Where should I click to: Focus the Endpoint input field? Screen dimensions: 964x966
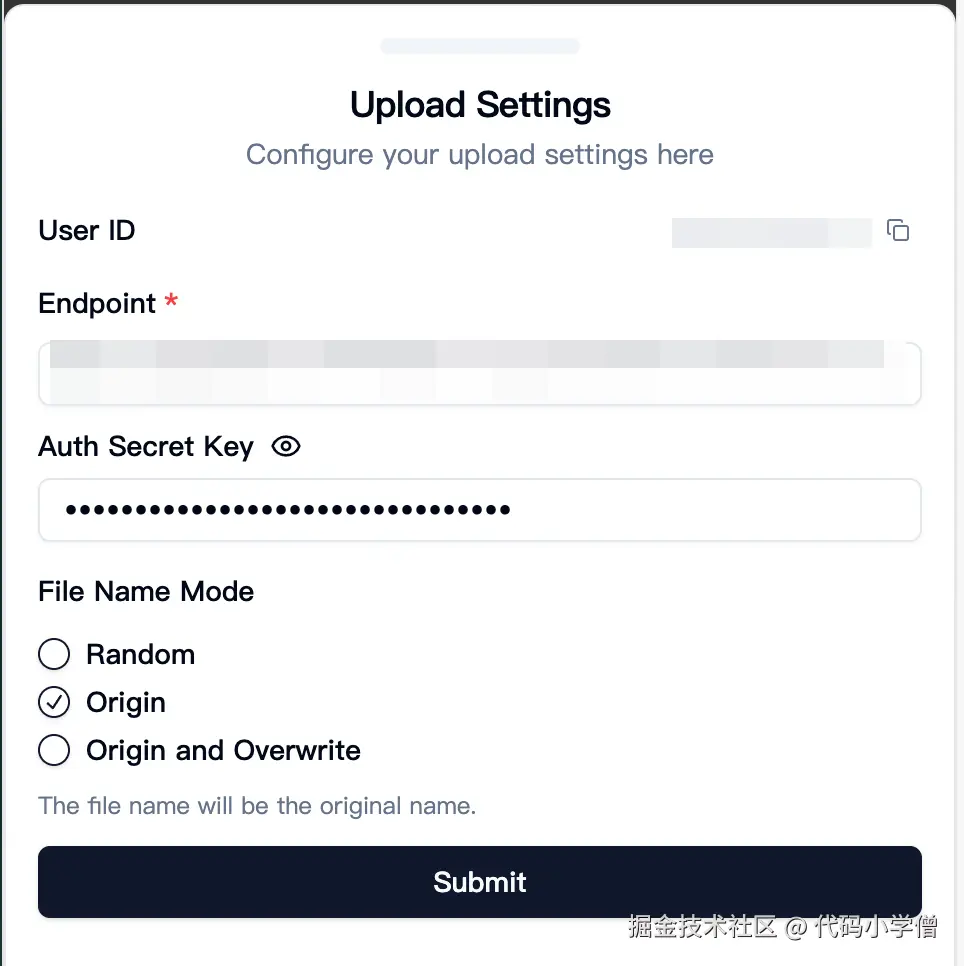(479, 374)
